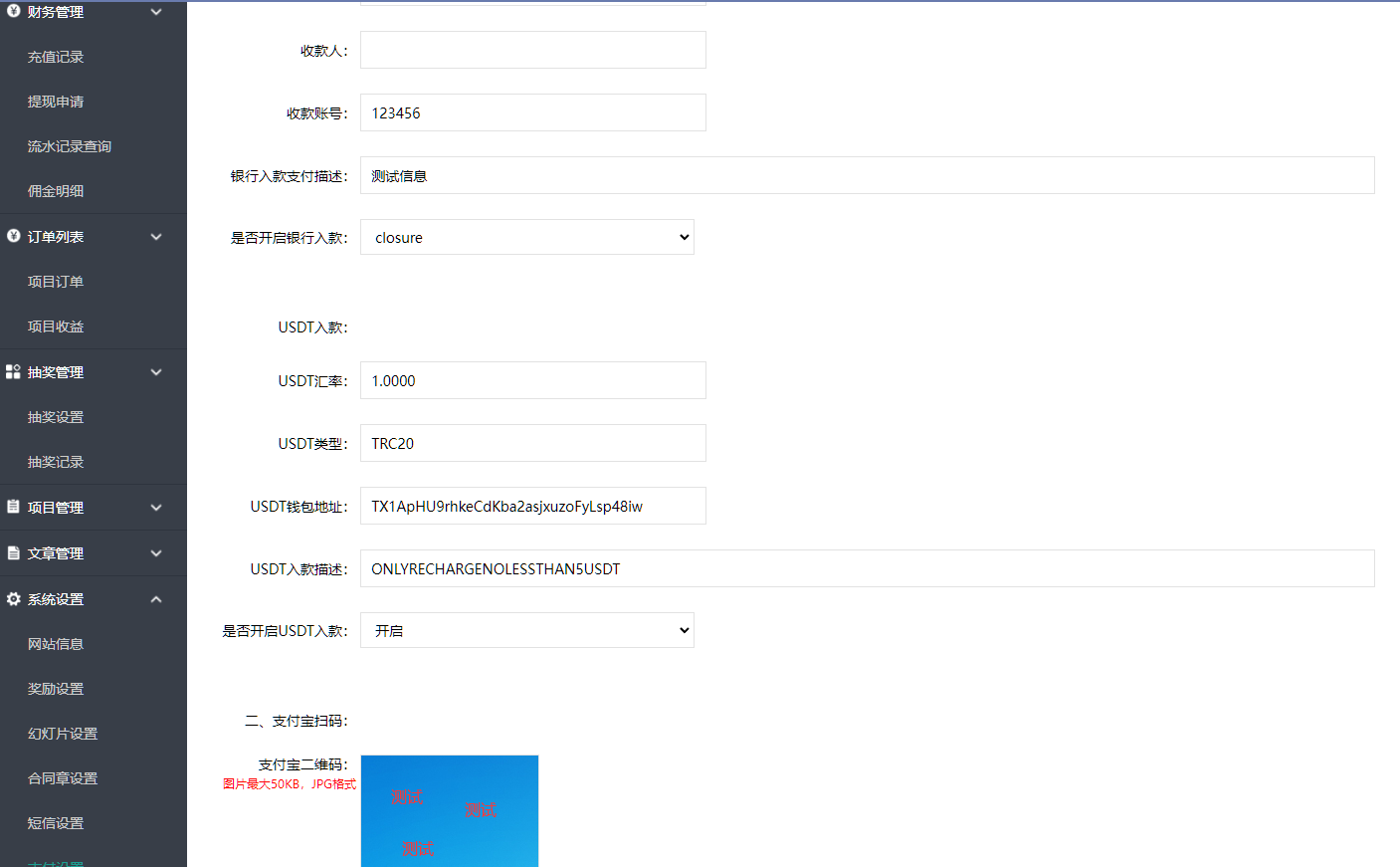Image resolution: width=1400 pixels, height=867 pixels.
Task: Click the 支付宝二维码 image thumbnail
Action: click(x=449, y=810)
